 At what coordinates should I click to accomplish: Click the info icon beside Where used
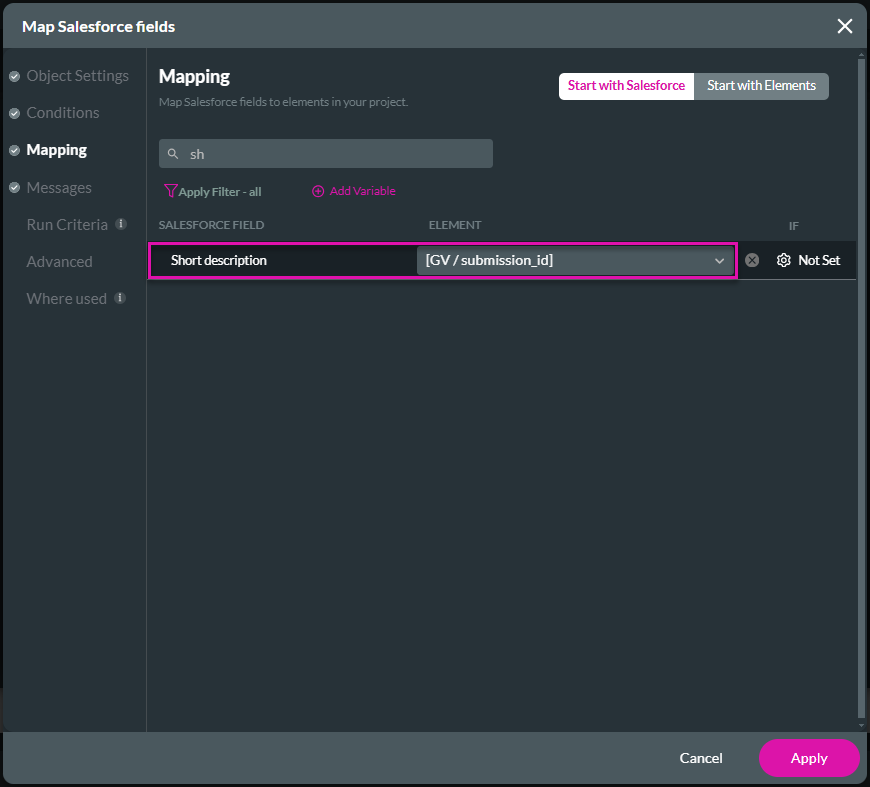pyautogui.click(x=122, y=299)
